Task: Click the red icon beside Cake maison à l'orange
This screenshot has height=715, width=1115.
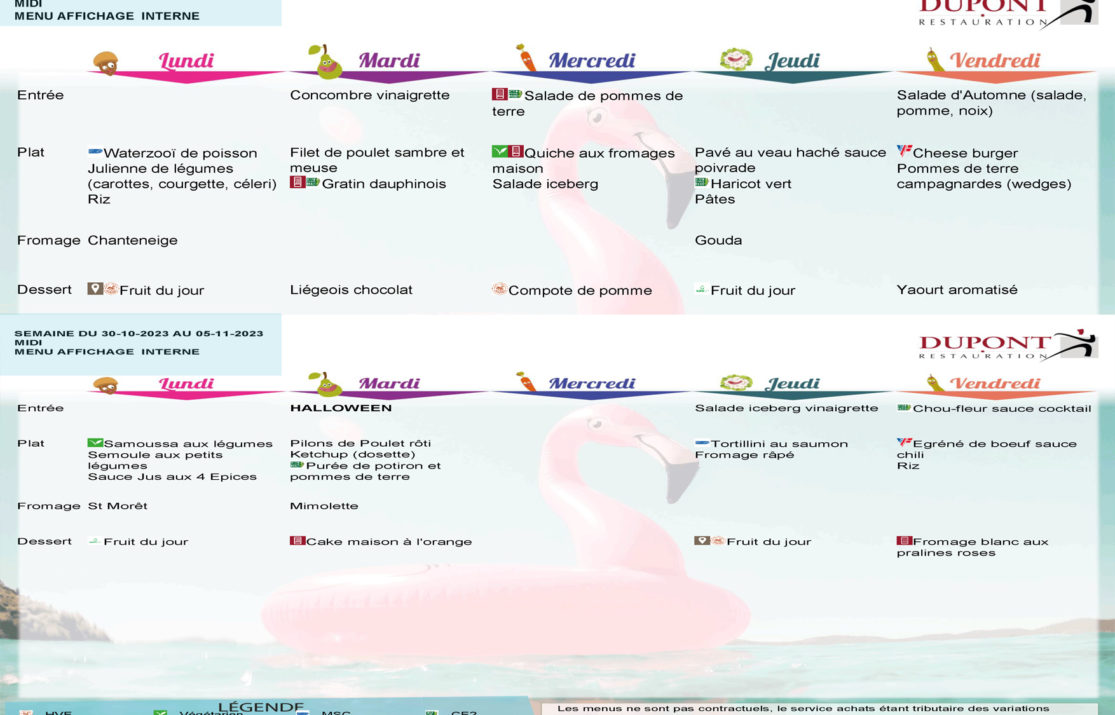Action: click(297, 541)
